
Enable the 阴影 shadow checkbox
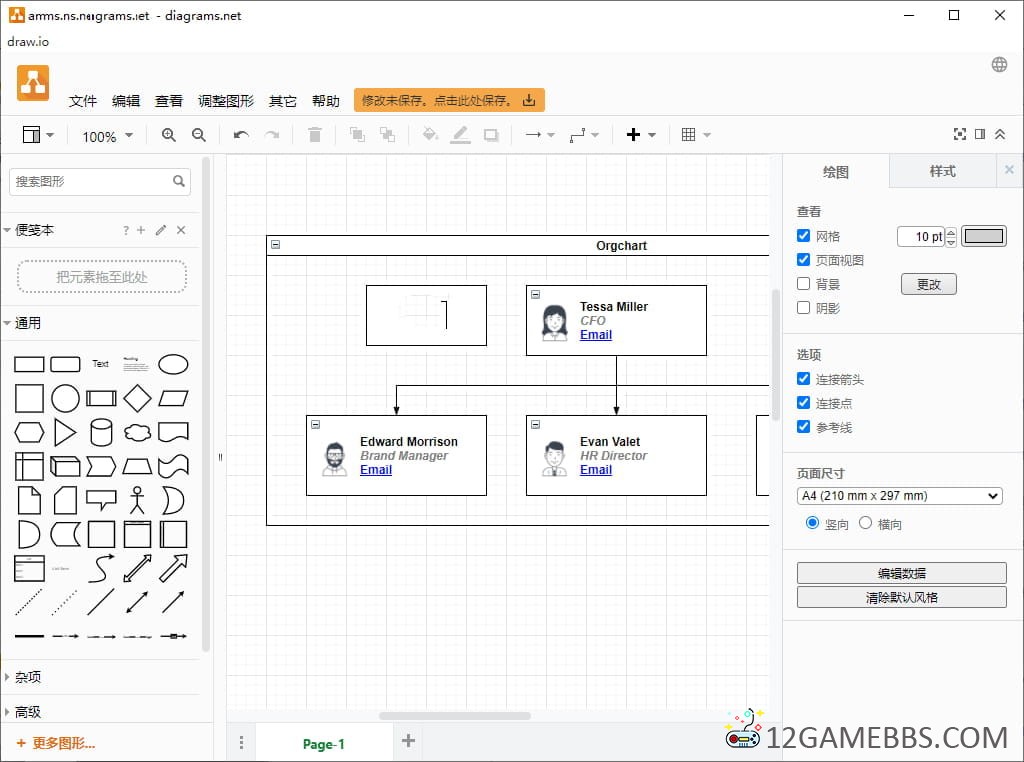point(804,308)
